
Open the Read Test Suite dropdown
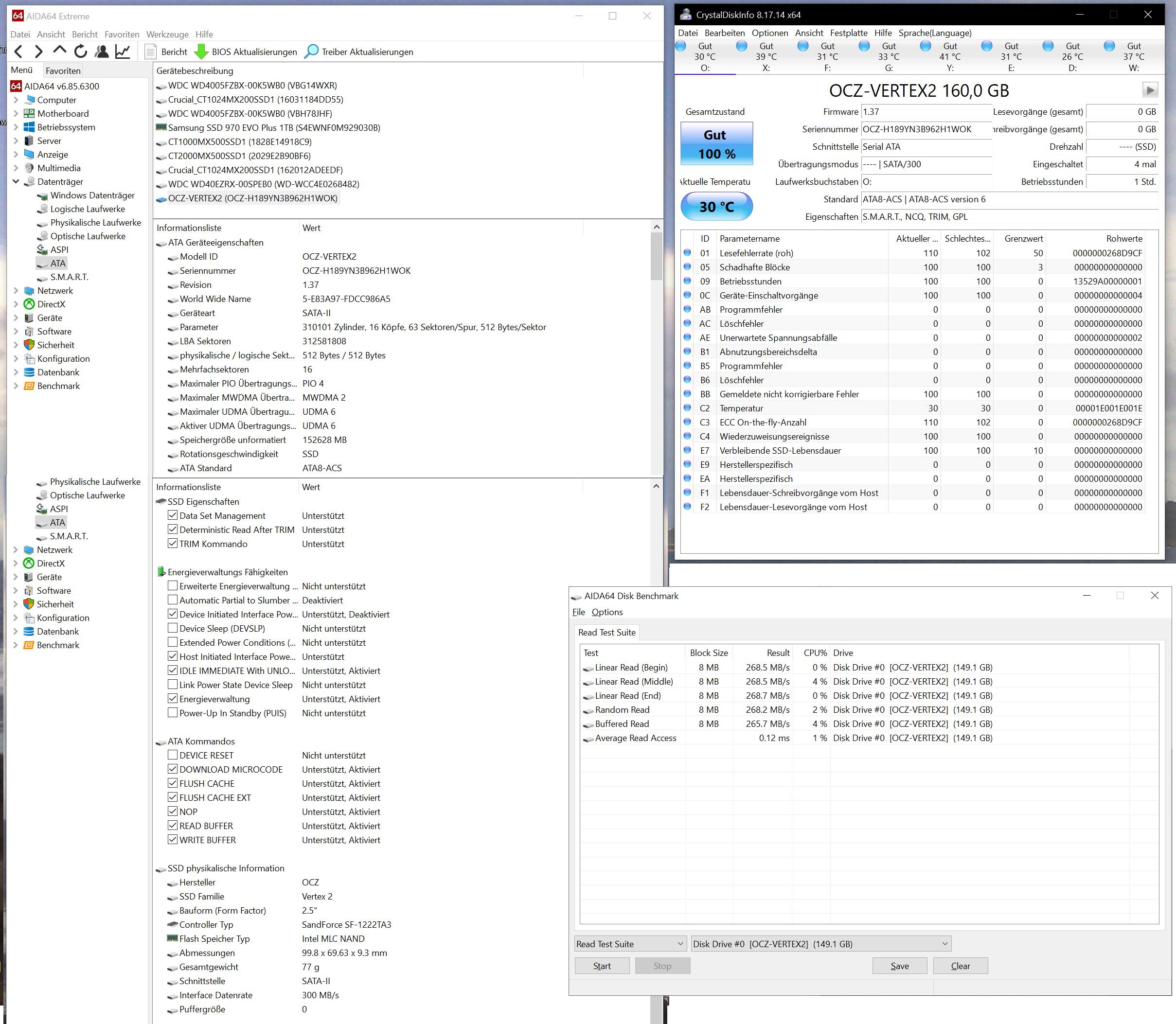pos(630,944)
